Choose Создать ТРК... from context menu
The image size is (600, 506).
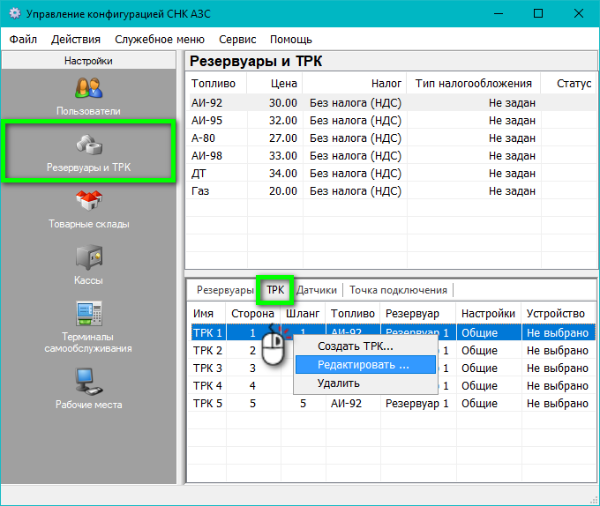point(355,346)
